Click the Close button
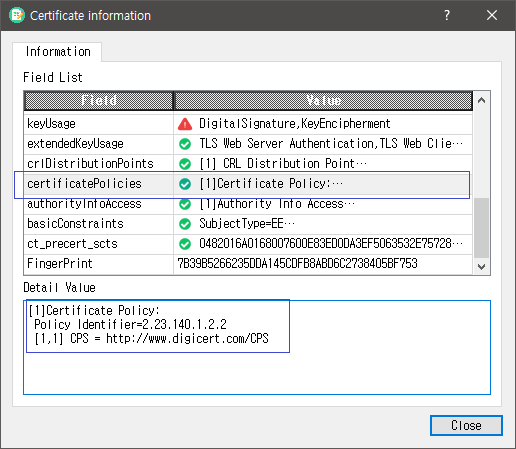 click(466, 425)
